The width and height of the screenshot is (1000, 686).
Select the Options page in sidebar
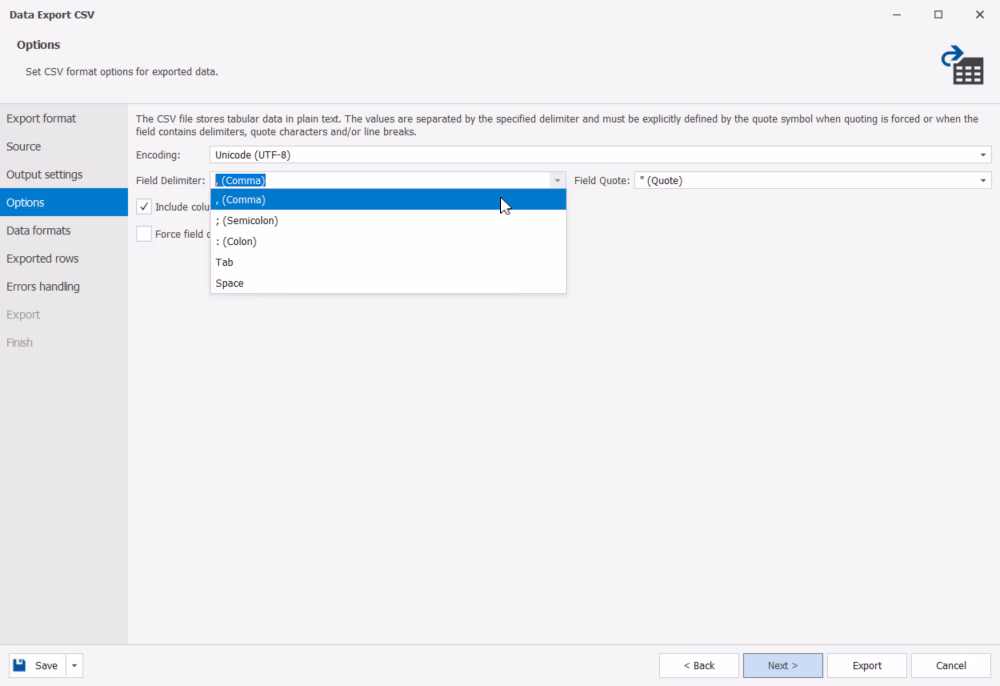[x=64, y=202]
